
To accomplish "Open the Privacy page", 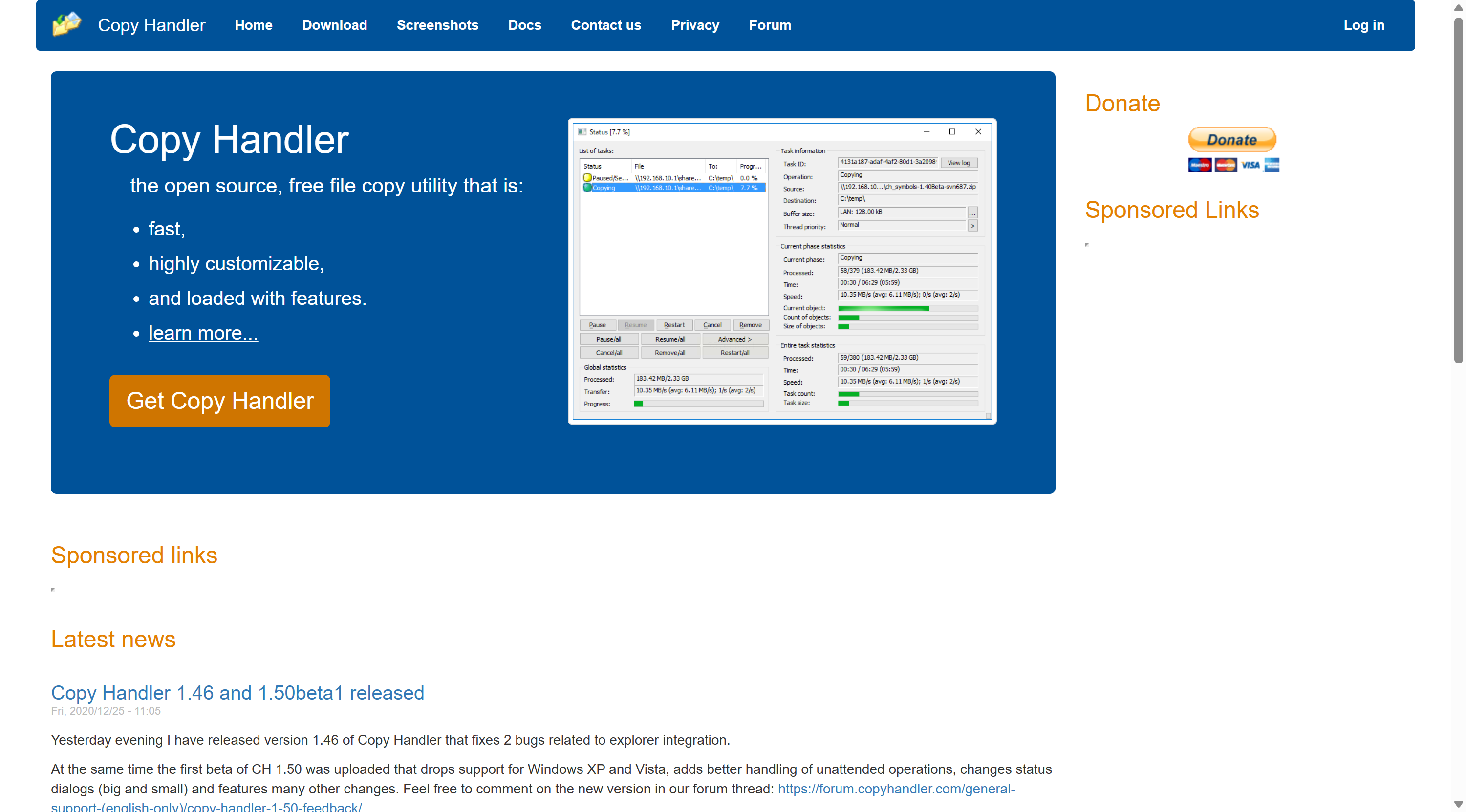I will click(x=695, y=25).
